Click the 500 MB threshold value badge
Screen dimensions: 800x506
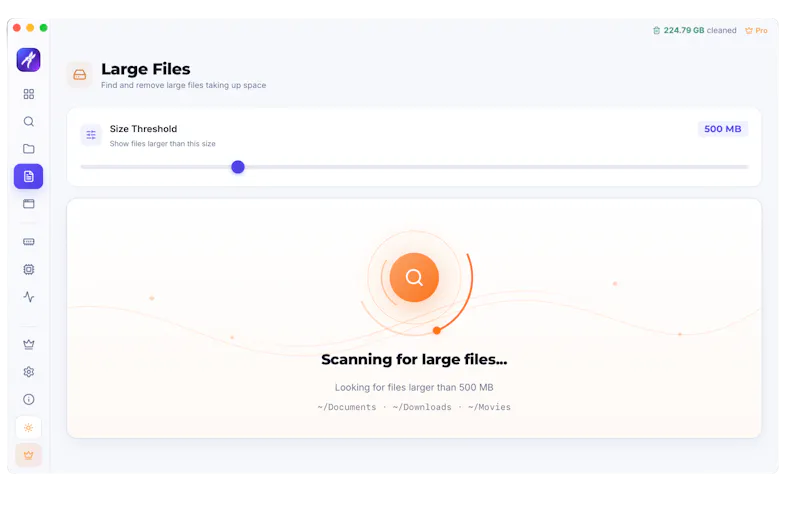pos(722,129)
